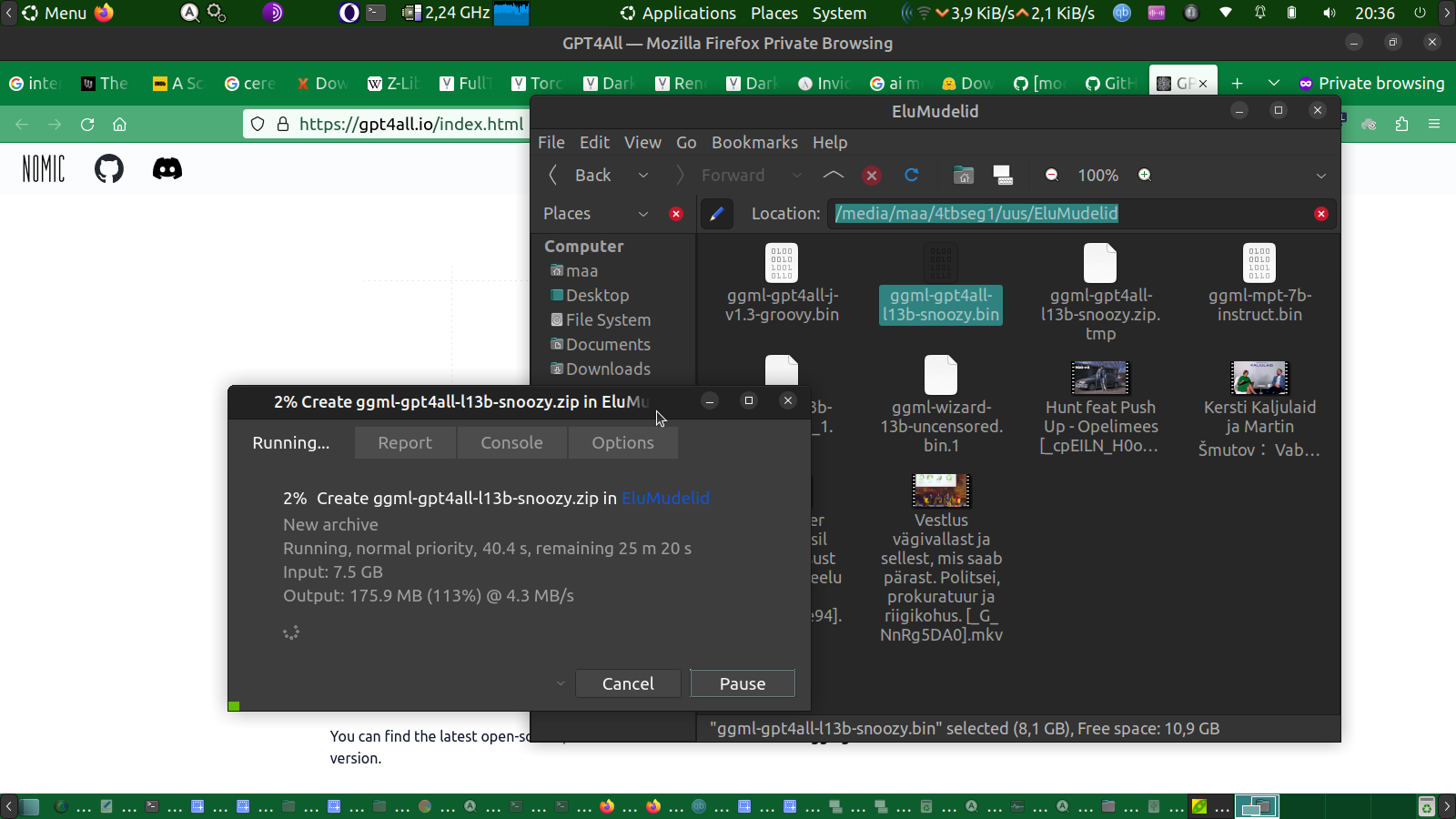Click the Firefox URL address bar
Image resolution: width=1456 pixels, height=819 pixels.
(x=387, y=124)
